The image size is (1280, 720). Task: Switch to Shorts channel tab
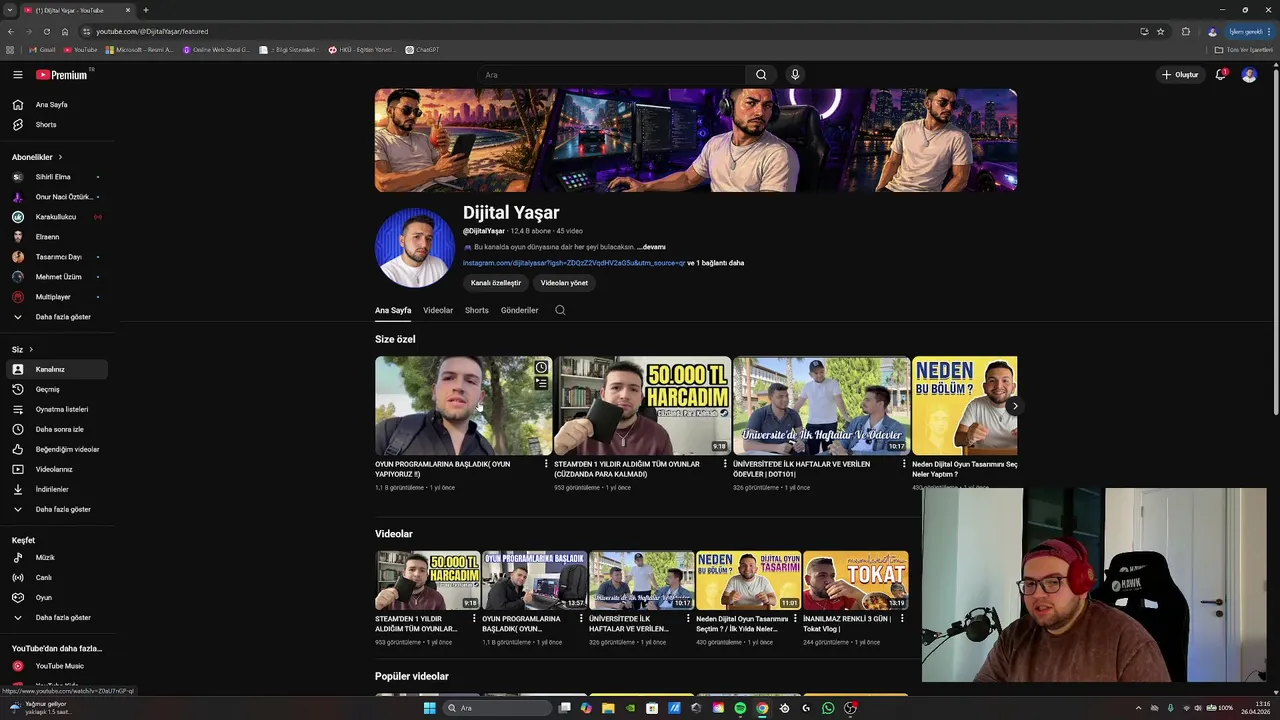(x=477, y=310)
